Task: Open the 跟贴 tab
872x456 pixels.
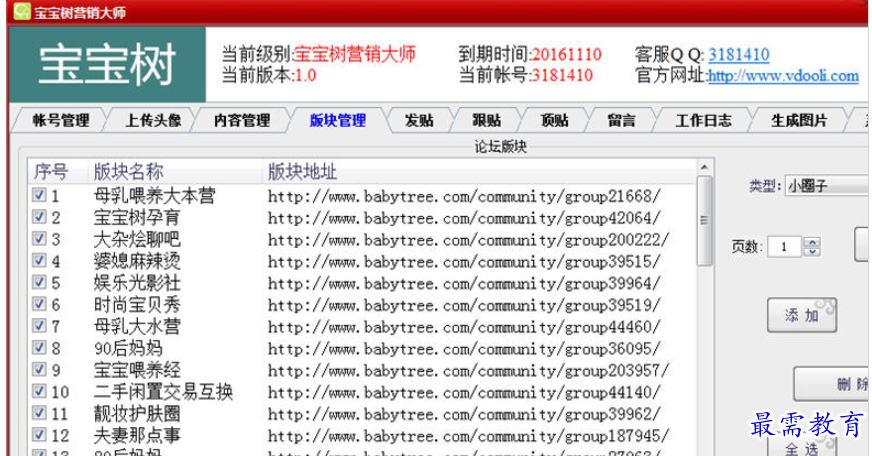Action: pyautogui.click(x=487, y=120)
